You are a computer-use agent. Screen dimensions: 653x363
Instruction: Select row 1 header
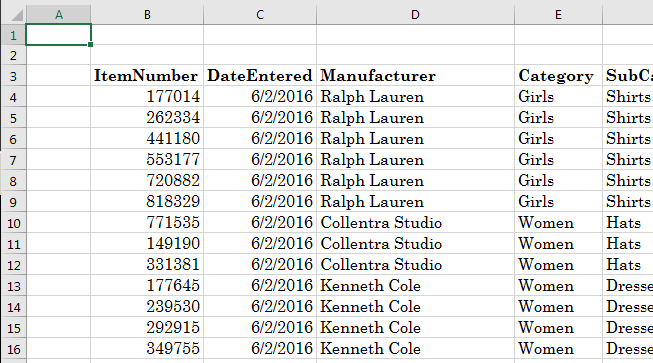point(13,35)
